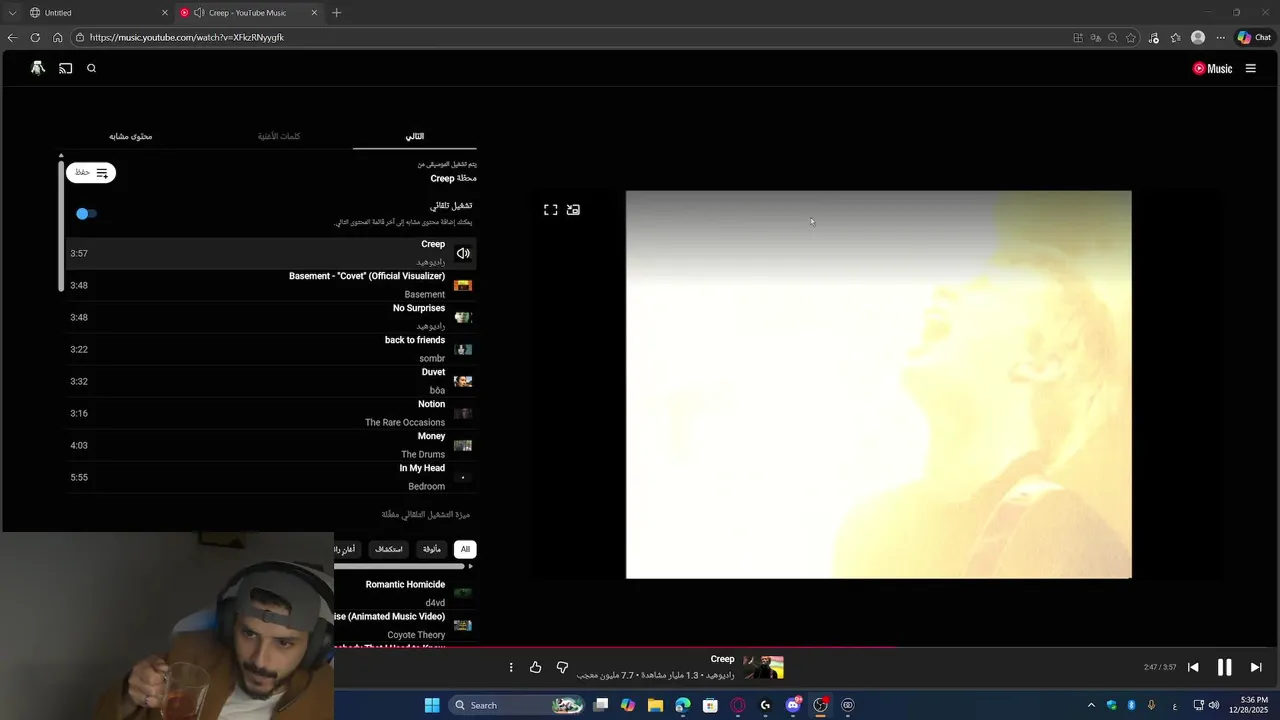Select the All filter chip
The width and height of the screenshot is (1280, 720).
(465, 549)
